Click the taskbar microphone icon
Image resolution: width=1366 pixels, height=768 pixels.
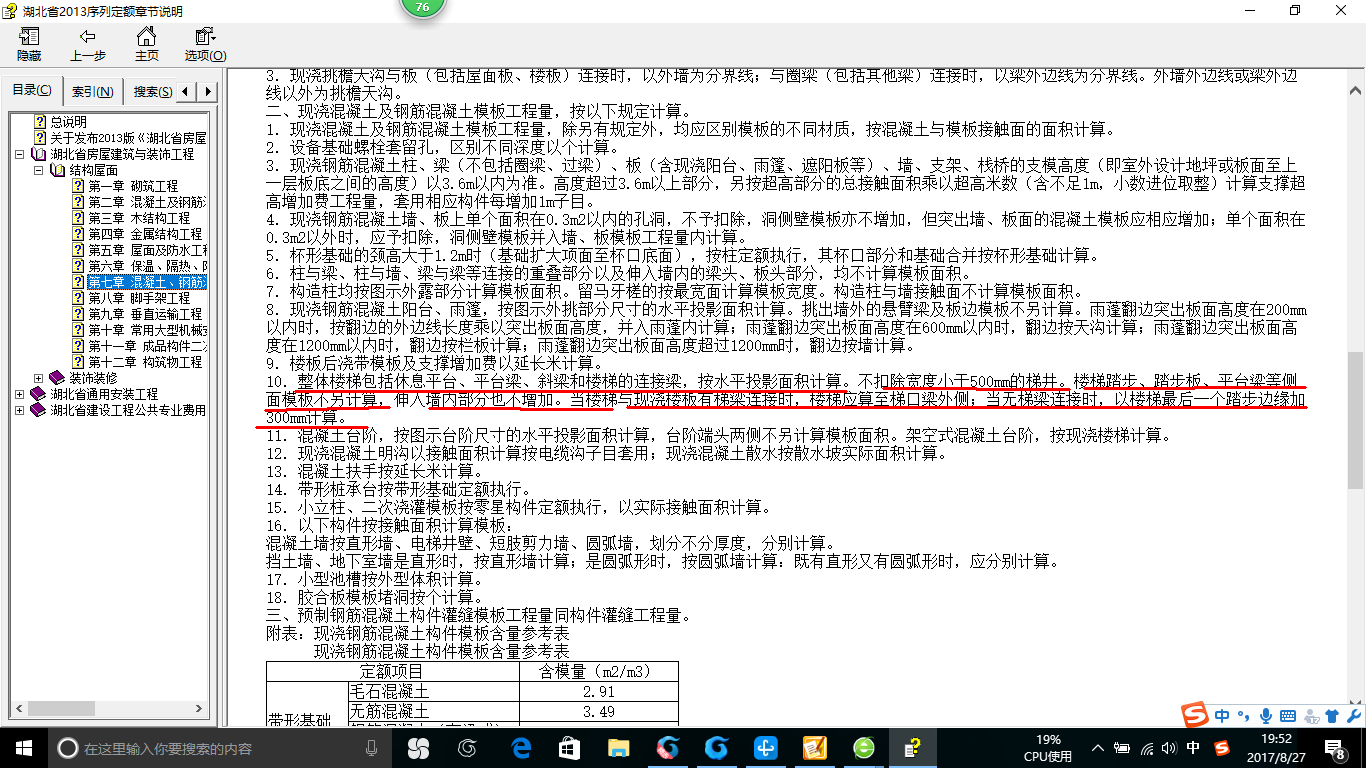pyautogui.click(x=372, y=747)
